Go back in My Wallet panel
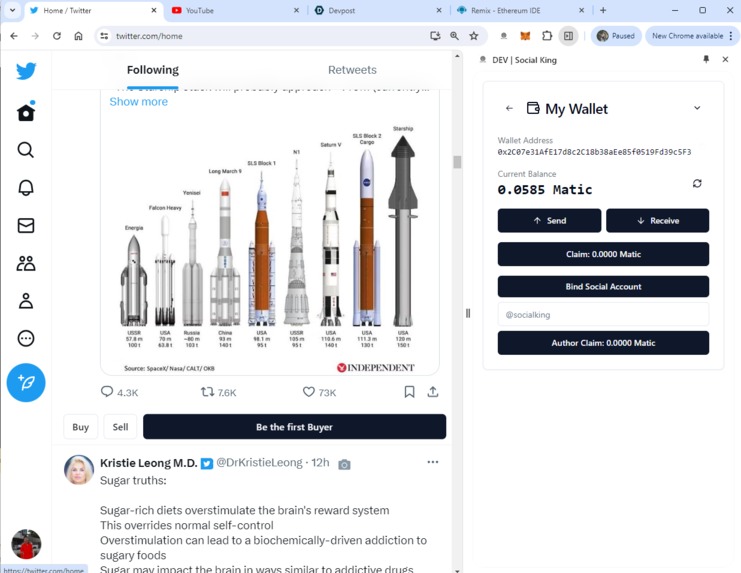The width and height of the screenshot is (741, 573). (509, 108)
